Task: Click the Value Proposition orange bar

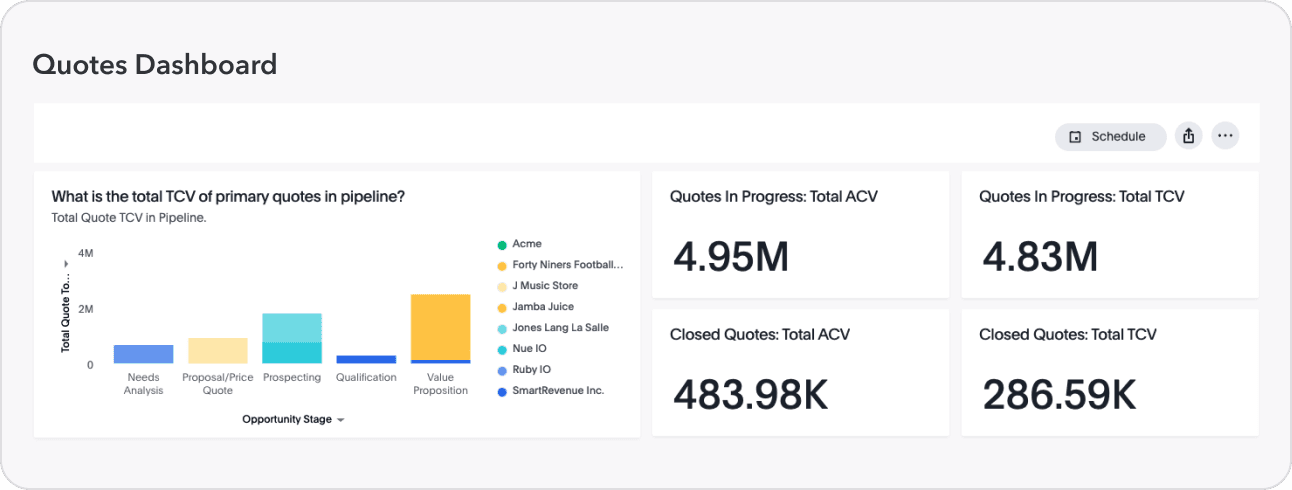Action: coord(440,326)
